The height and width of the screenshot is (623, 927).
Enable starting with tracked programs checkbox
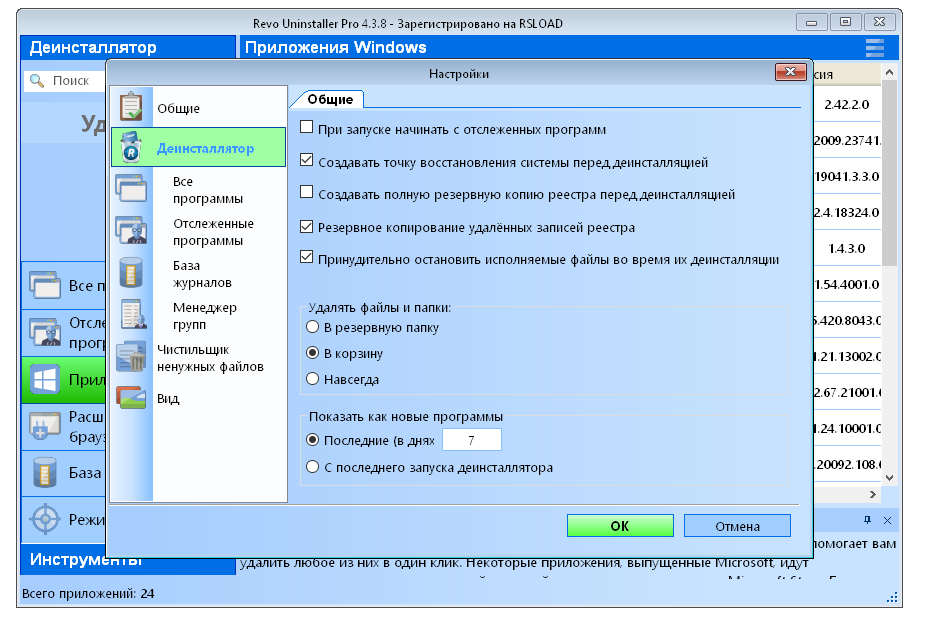click(x=306, y=127)
